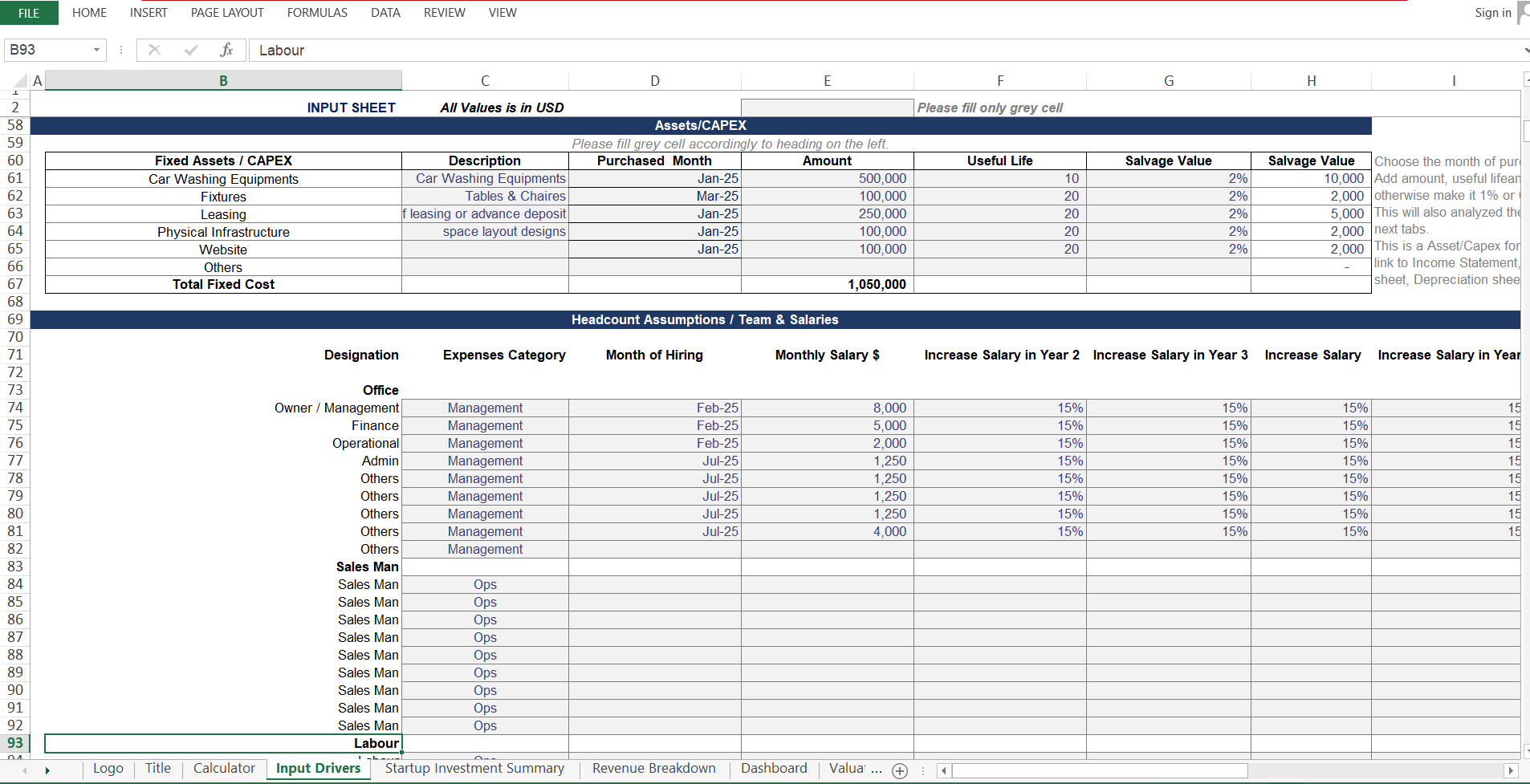The image size is (1530, 784).
Task: Click the Sales Man bold heading cell
Action: click(x=223, y=567)
